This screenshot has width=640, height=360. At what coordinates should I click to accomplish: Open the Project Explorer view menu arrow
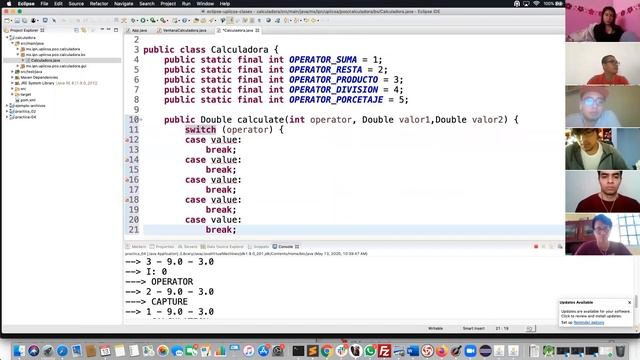[102, 30]
